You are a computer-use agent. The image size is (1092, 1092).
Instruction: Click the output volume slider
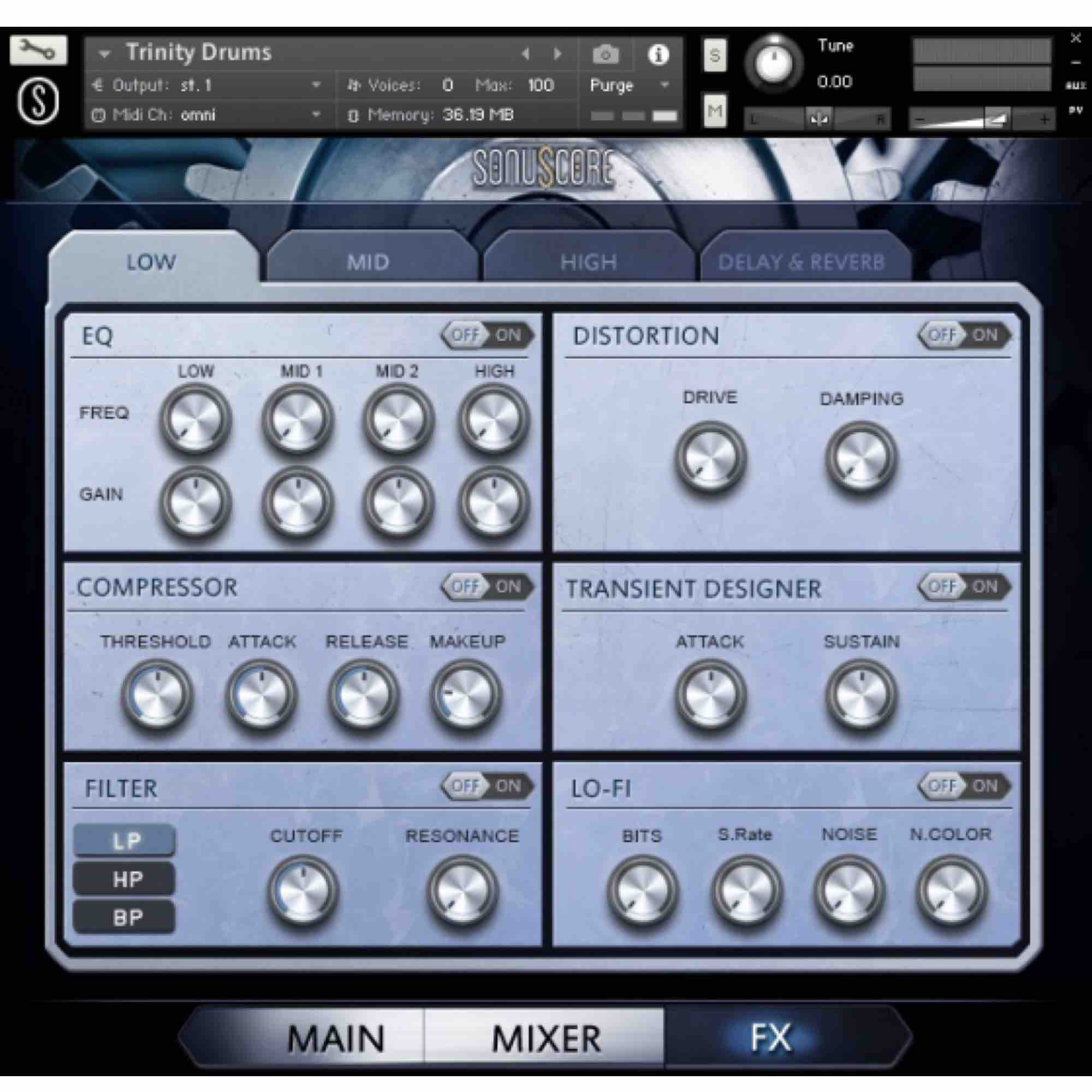pyautogui.click(x=981, y=118)
